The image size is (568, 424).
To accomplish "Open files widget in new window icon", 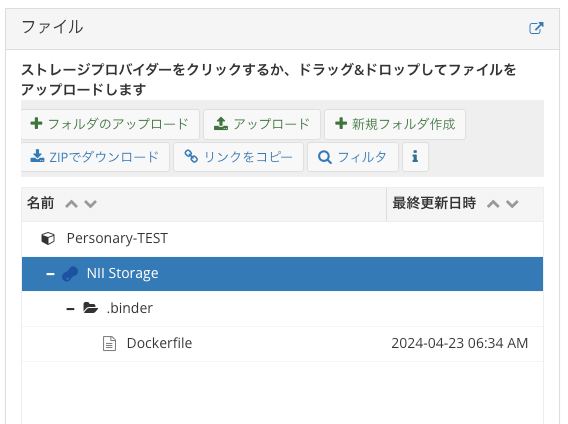I will 536,28.
